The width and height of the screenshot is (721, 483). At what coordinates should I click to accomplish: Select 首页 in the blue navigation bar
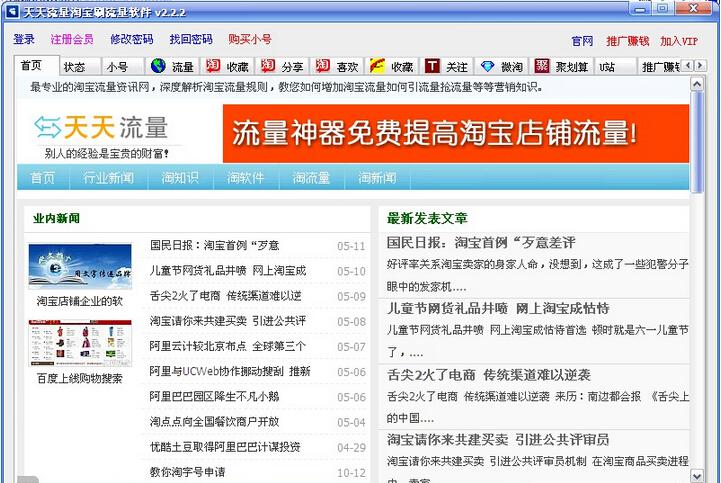coord(42,178)
